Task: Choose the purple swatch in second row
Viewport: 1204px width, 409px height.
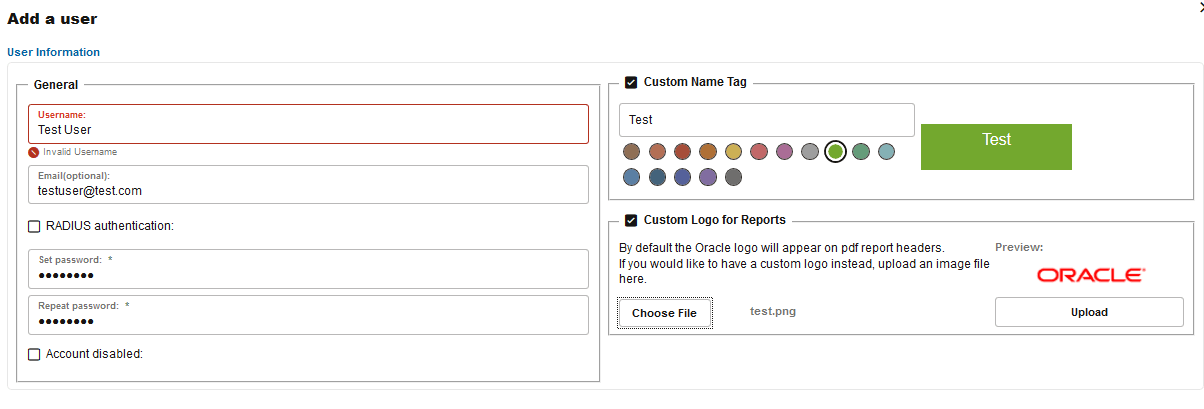Action: pos(708,177)
